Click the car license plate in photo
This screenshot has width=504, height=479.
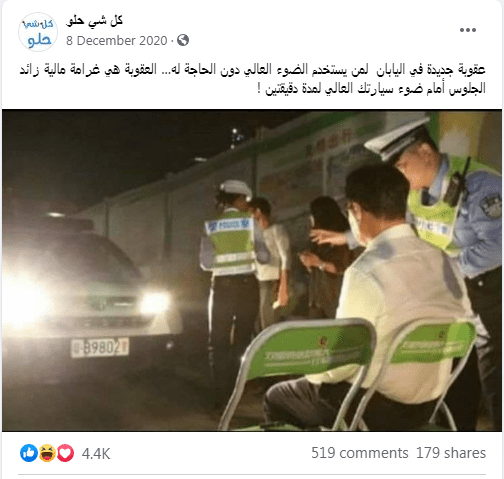(100, 347)
